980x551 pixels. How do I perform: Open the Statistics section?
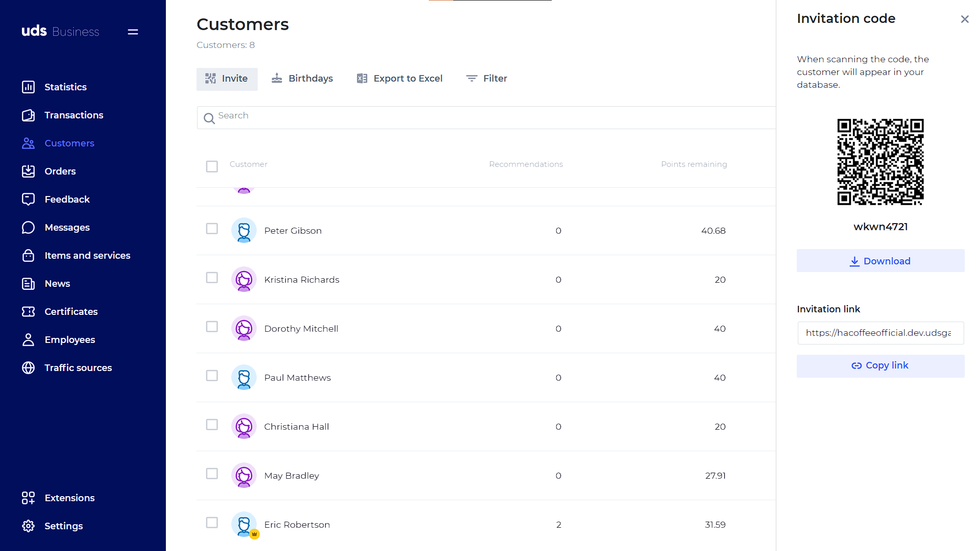[x=66, y=87]
